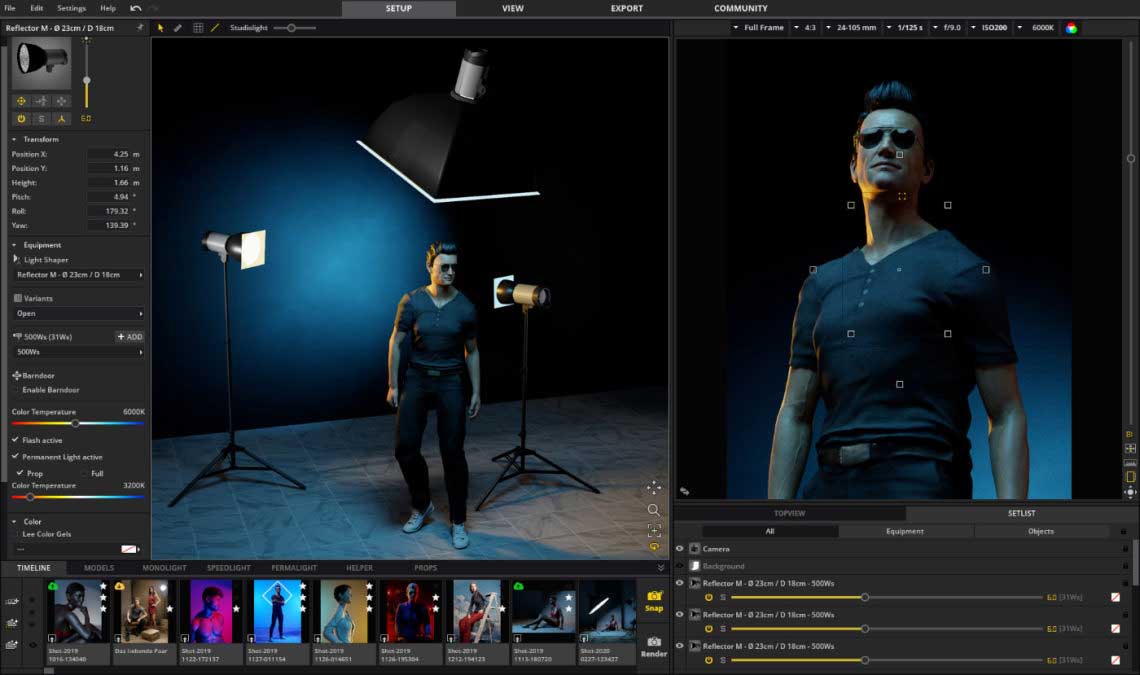This screenshot has width=1140, height=675.
Task: Click the Render camera icon
Action: click(x=654, y=643)
